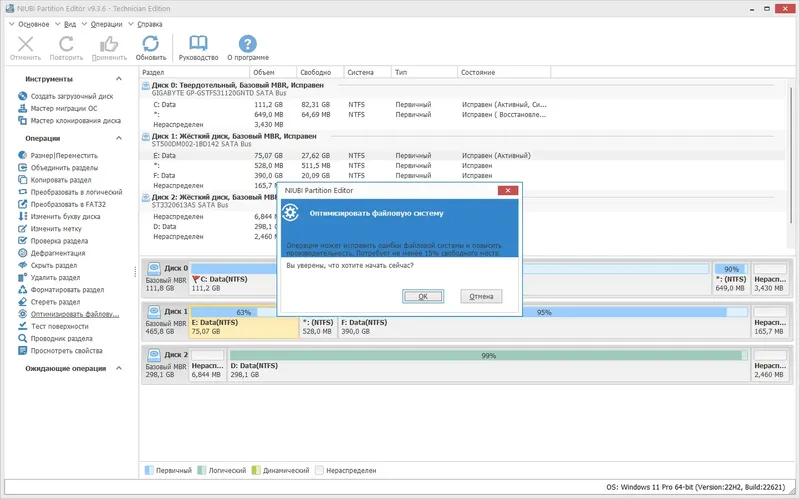Launch Мастер миграции ОС
Viewport: 800px width, 499px height.
pyautogui.click(x=58, y=108)
